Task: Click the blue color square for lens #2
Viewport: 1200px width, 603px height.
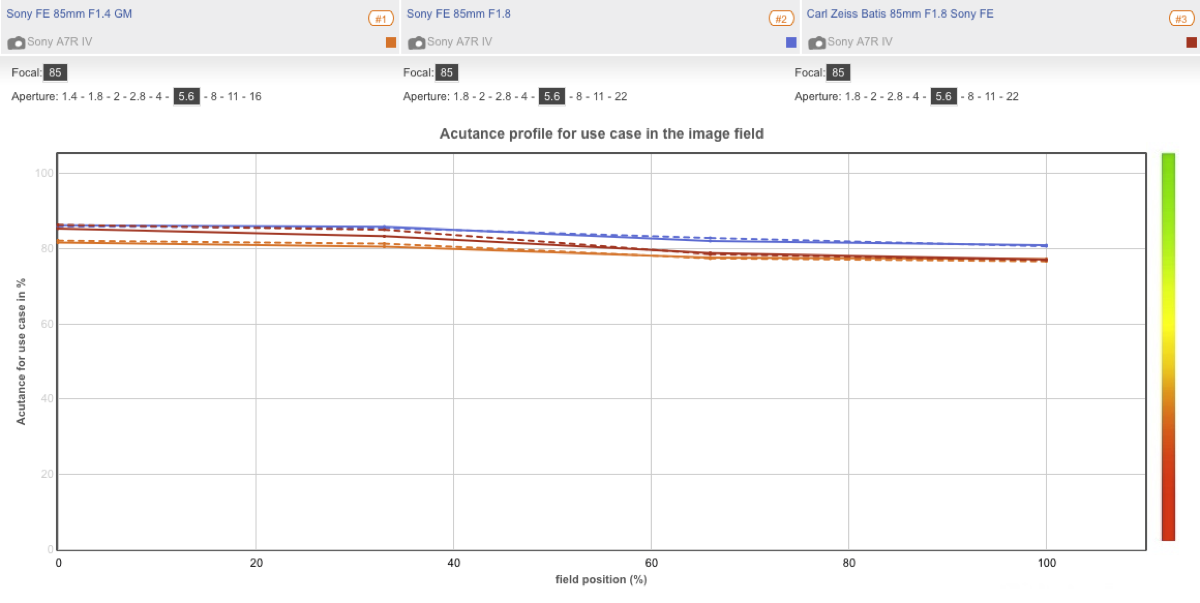Action: (x=791, y=42)
